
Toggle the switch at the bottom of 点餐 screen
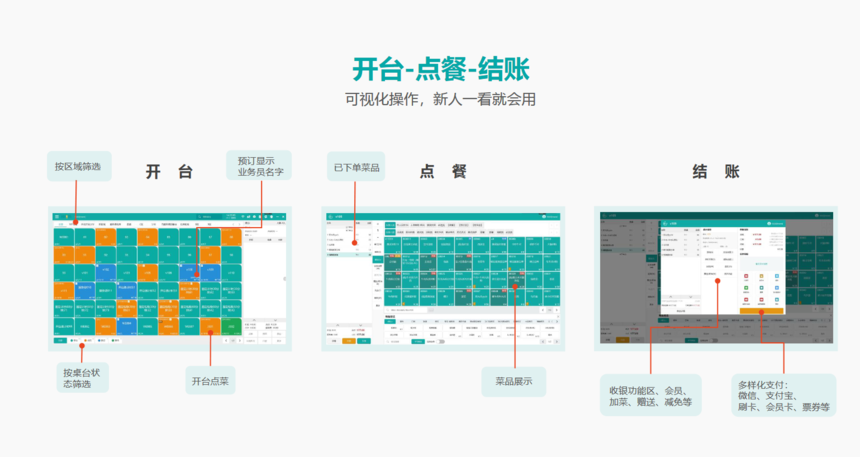[x=441, y=341]
